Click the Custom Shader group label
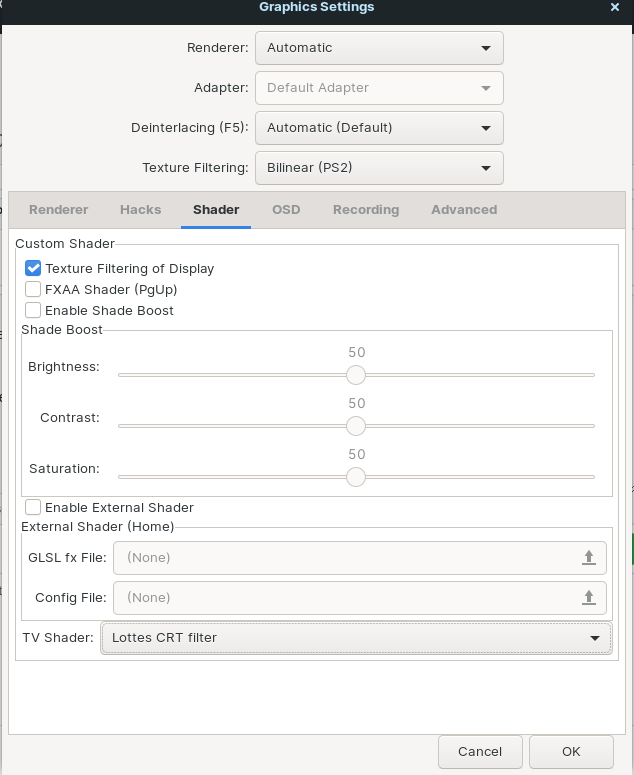 tap(65, 244)
